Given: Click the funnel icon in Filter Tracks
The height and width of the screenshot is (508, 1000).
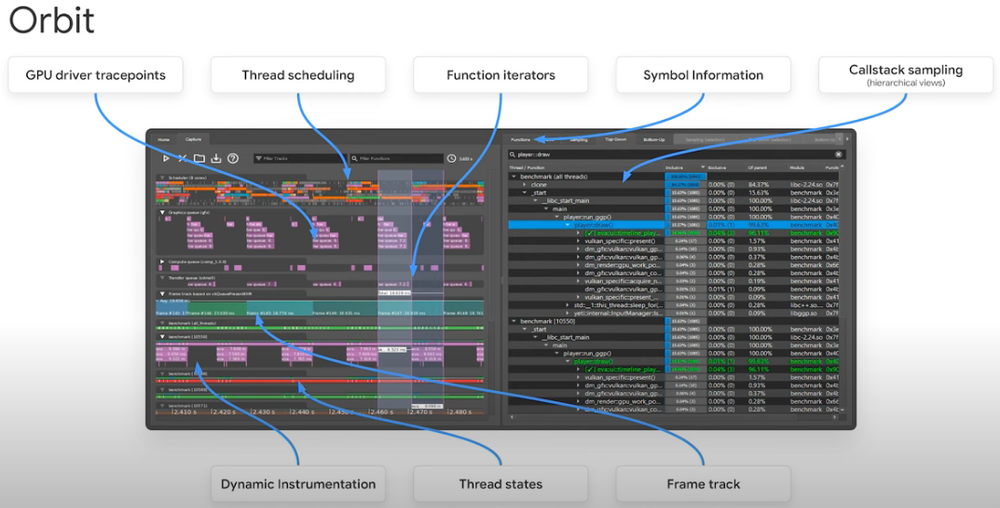Looking at the screenshot, I should click(258, 158).
